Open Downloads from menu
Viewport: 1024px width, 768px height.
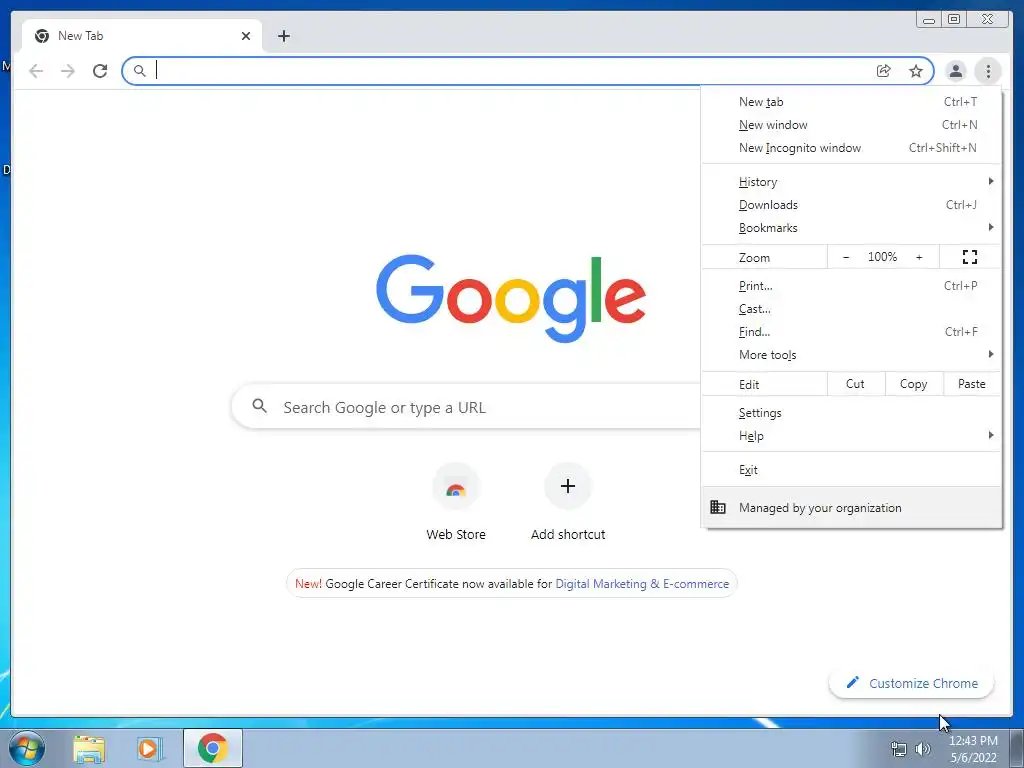tap(852, 205)
